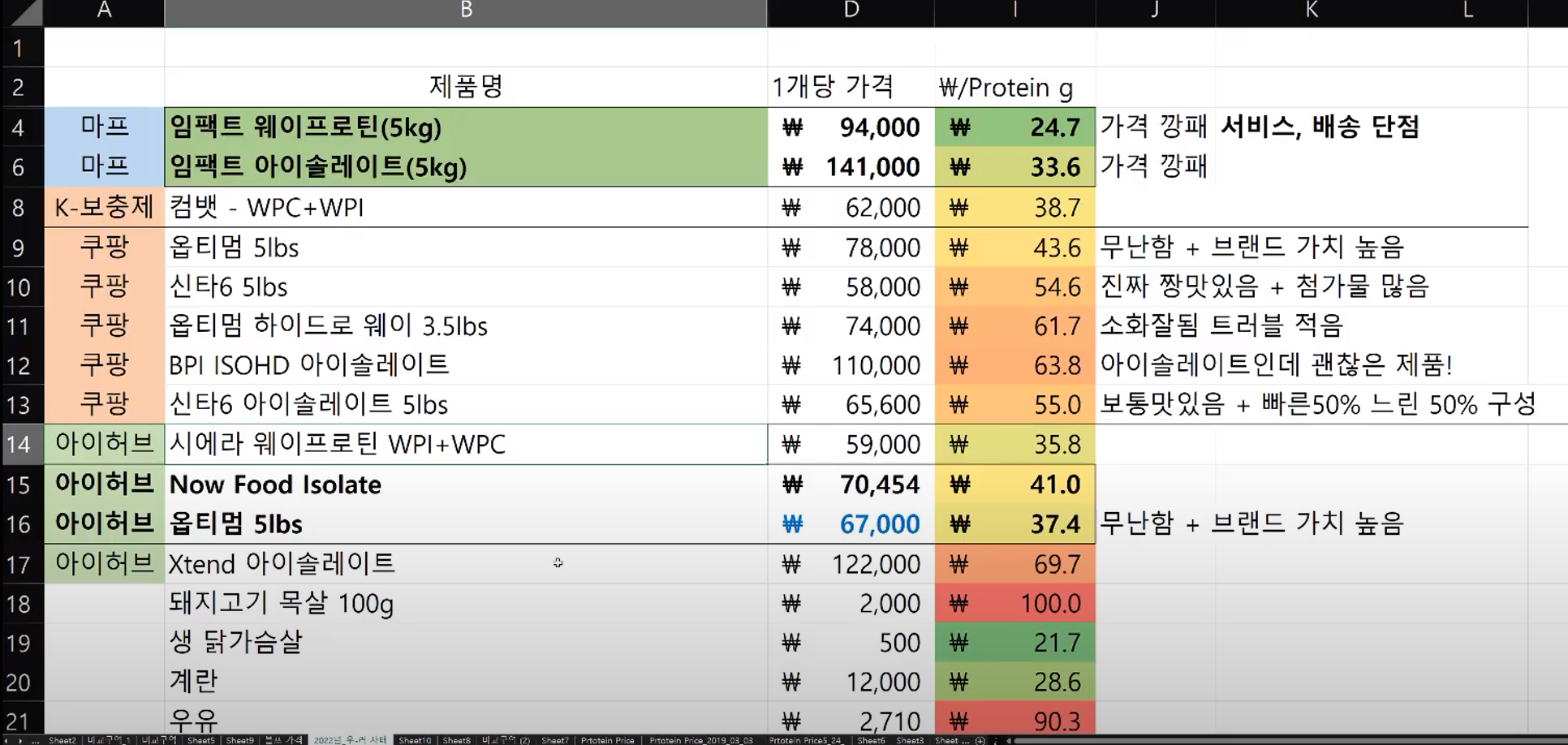Select the 신타6 아이솔레이트 5lbs cell
The width and height of the screenshot is (1568, 745).
click(x=466, y=404)
